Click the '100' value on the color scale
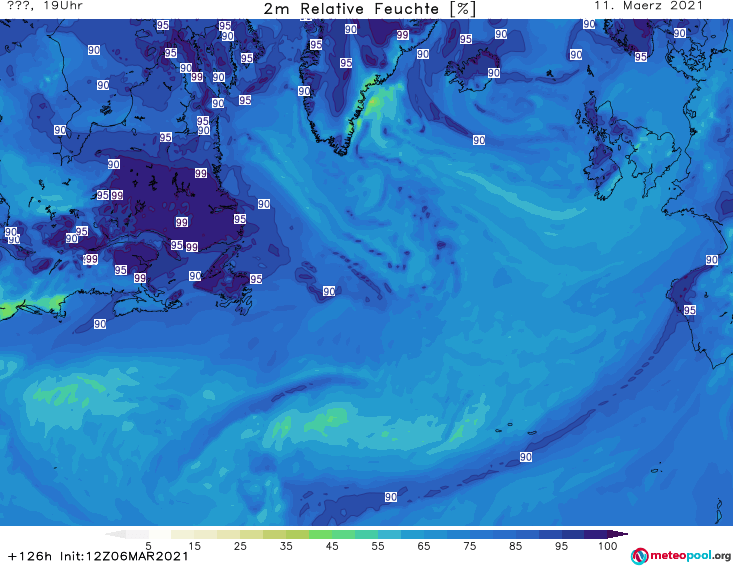This screenshot has width=733, height=566. (x=607, y=546)
